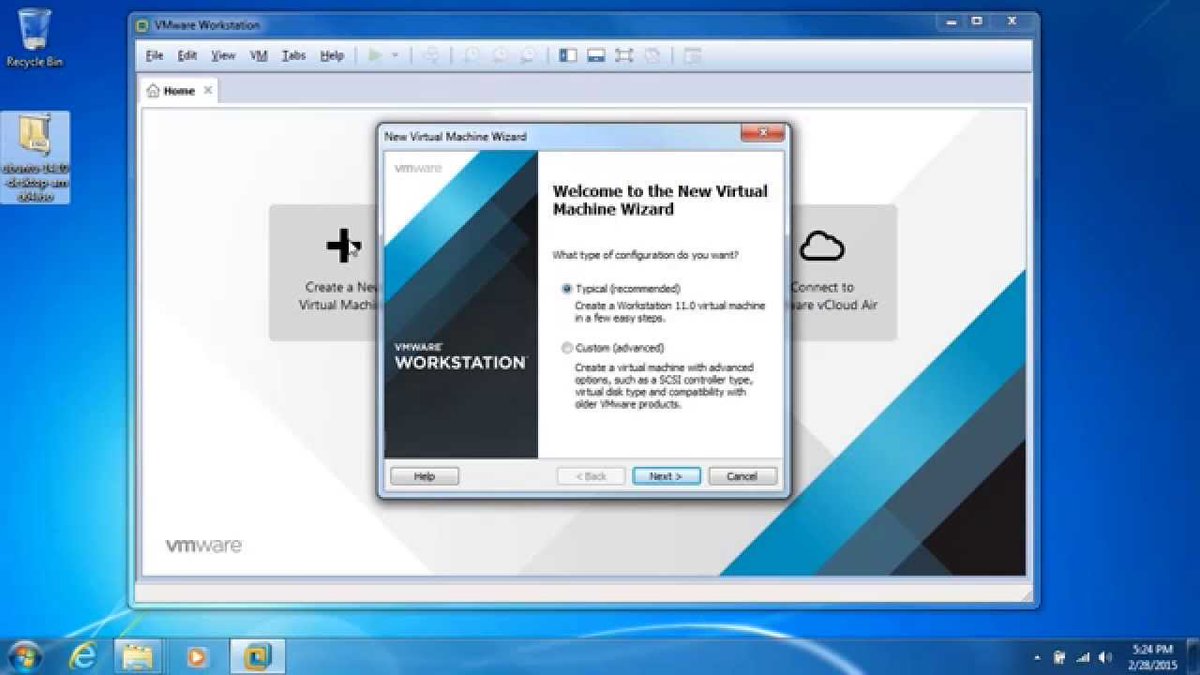Click the Home tab house icon
1200x675 pixels.
pyautogui.click(x=153, y=90)
